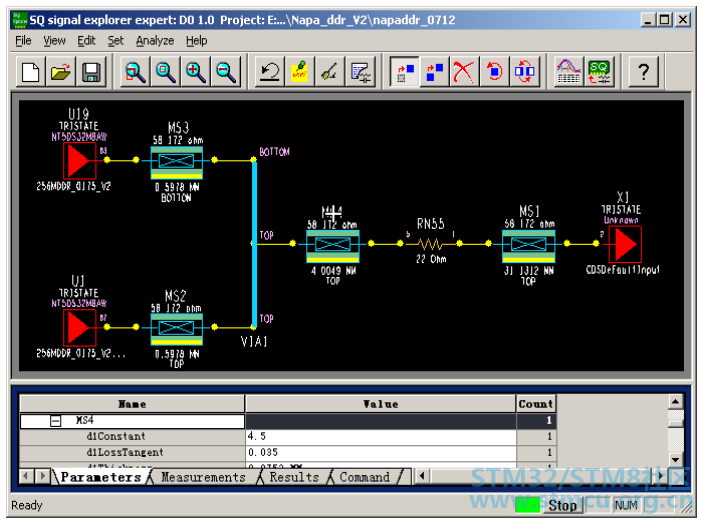
Task: Select the RN55 resistor in the schematic
Action: click(430, 244)
